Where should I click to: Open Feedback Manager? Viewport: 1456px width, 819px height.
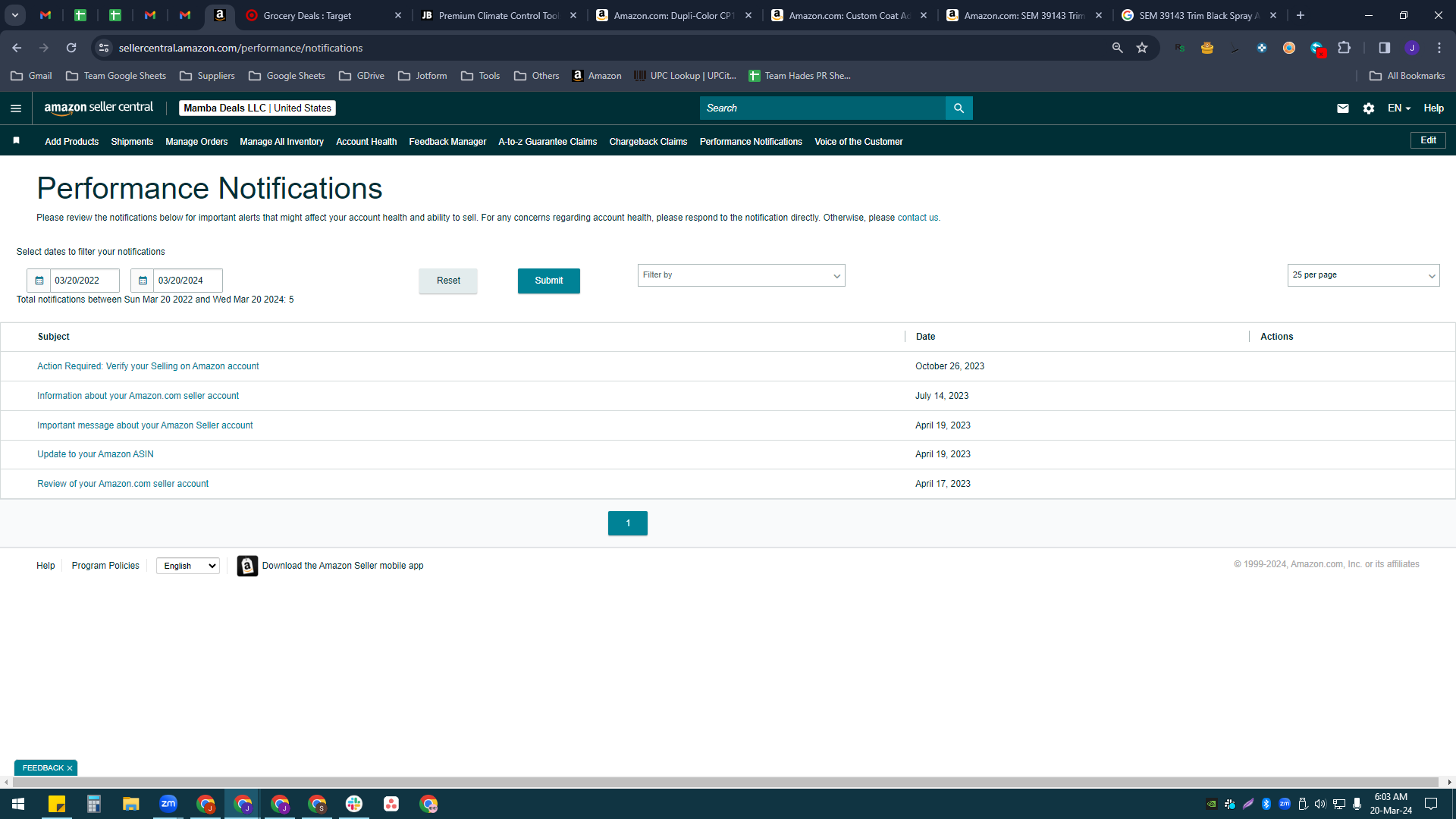click(447, 142)
